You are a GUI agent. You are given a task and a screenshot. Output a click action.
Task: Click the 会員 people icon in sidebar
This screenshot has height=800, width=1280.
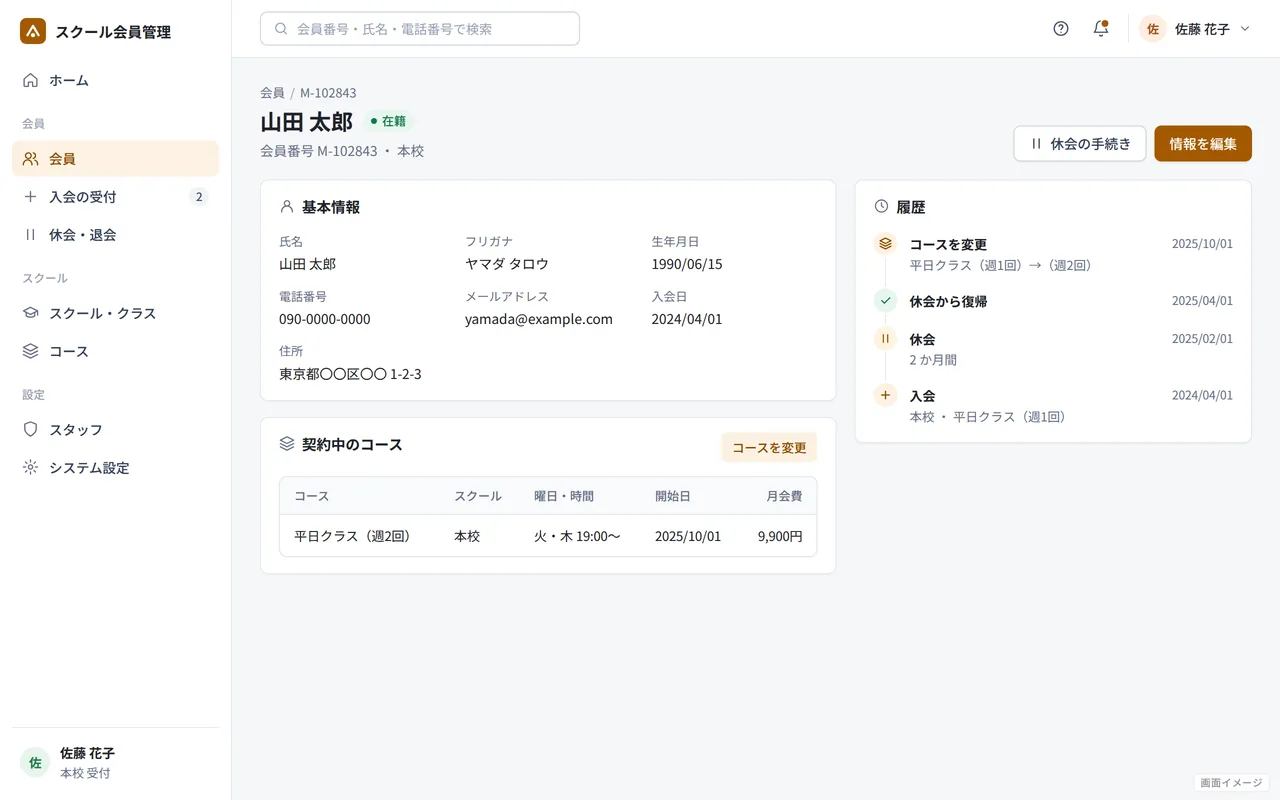(31, 158)
